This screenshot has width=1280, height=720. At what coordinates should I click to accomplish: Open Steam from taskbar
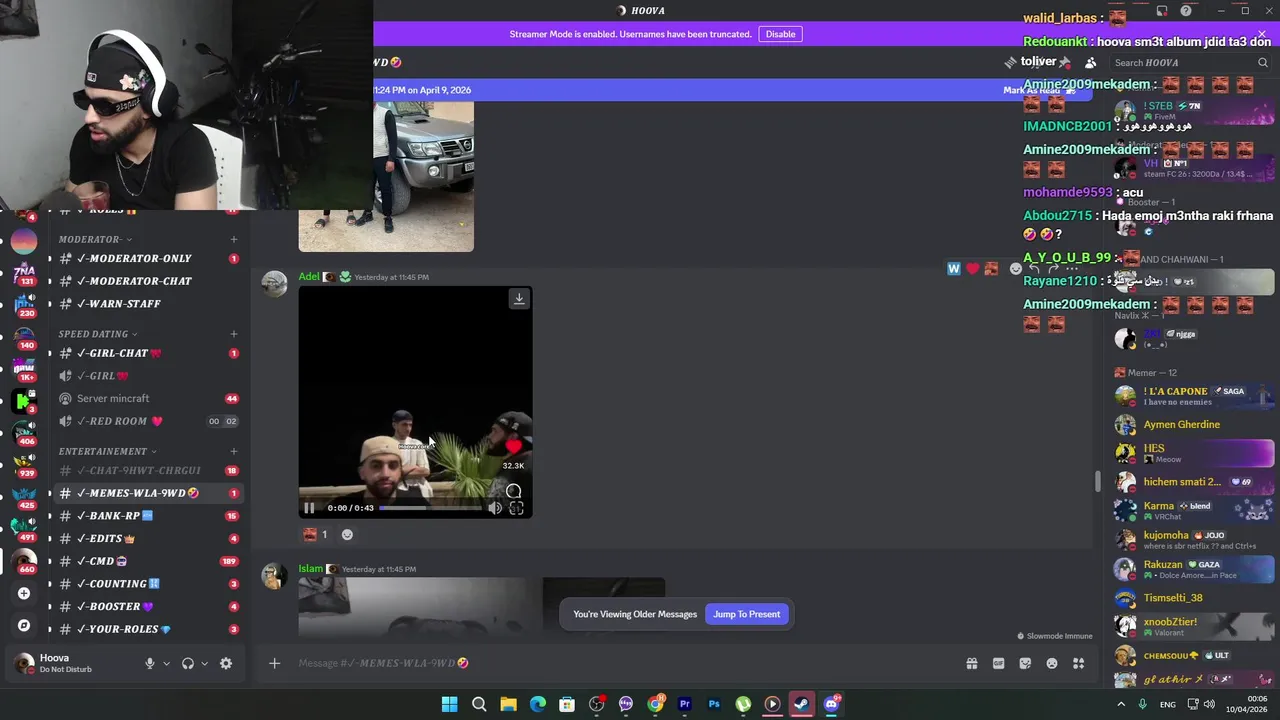click(802, 704)
